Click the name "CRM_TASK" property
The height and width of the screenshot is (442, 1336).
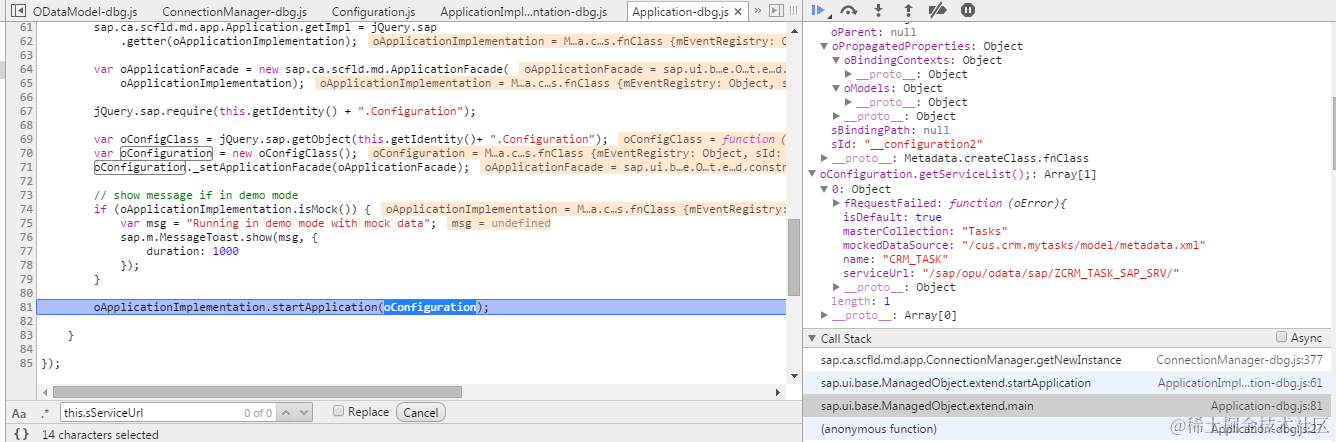(896, 259)
